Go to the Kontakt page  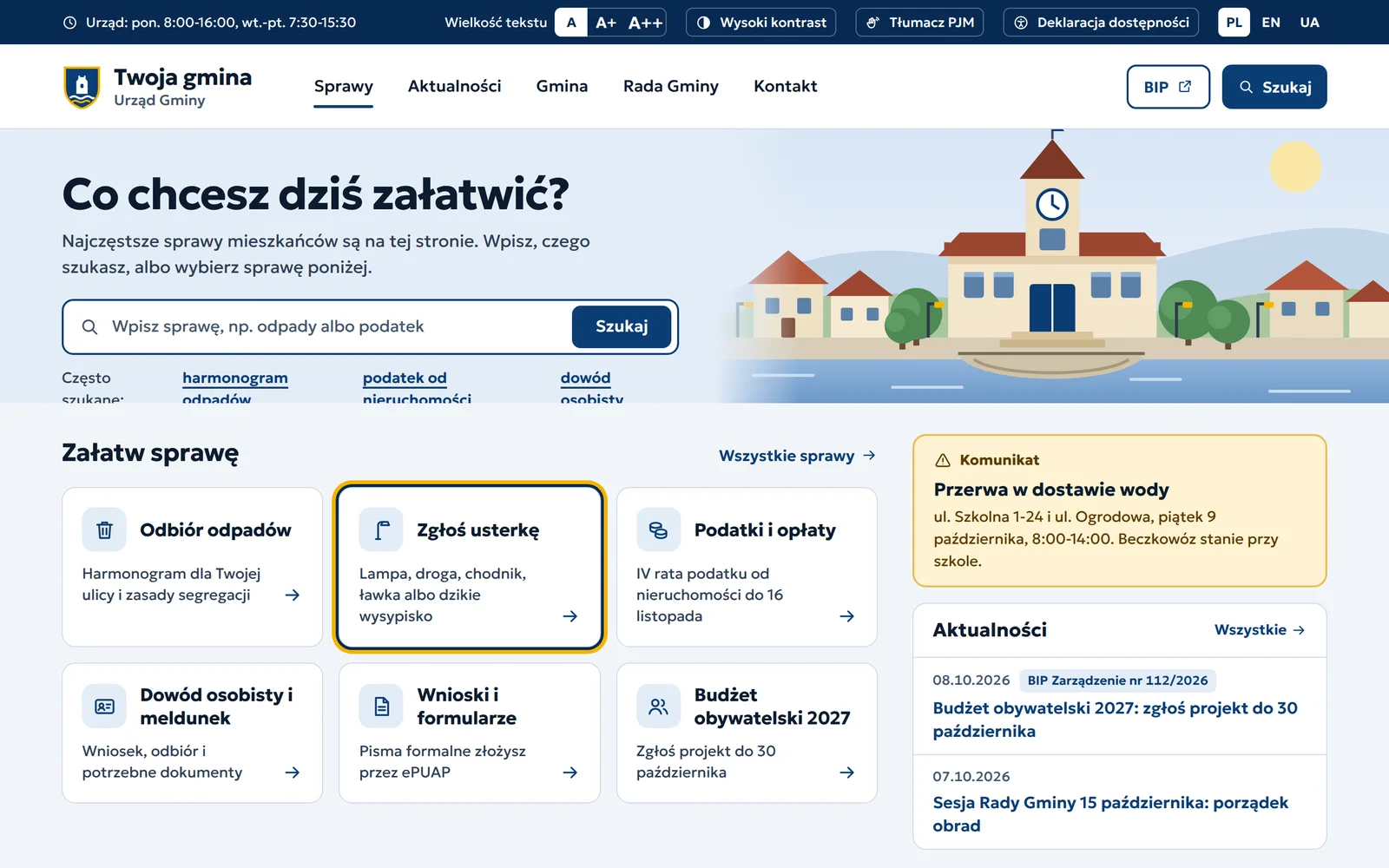[786, 86]
